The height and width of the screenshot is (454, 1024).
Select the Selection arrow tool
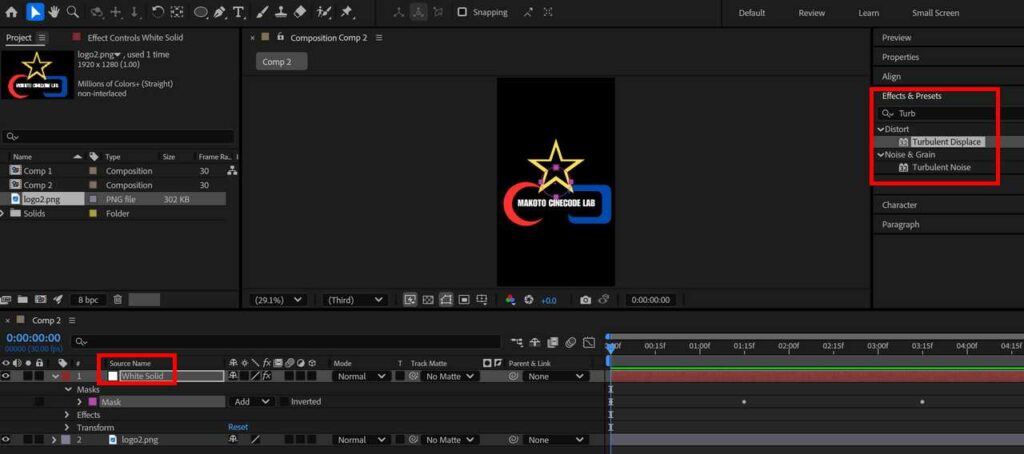(35, 12)
